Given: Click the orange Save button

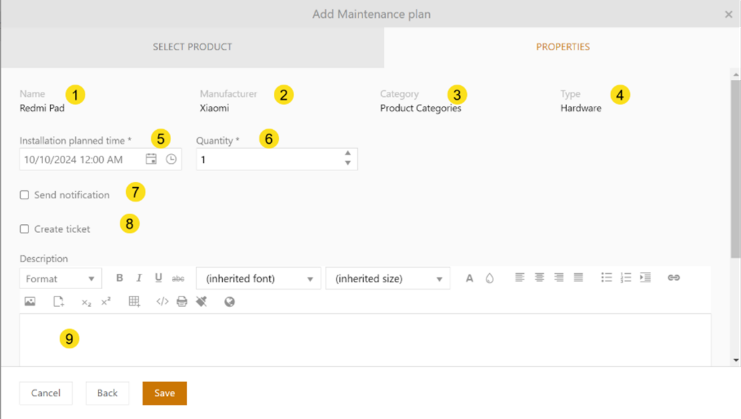Looking at the screenshot, I should 164,393.
